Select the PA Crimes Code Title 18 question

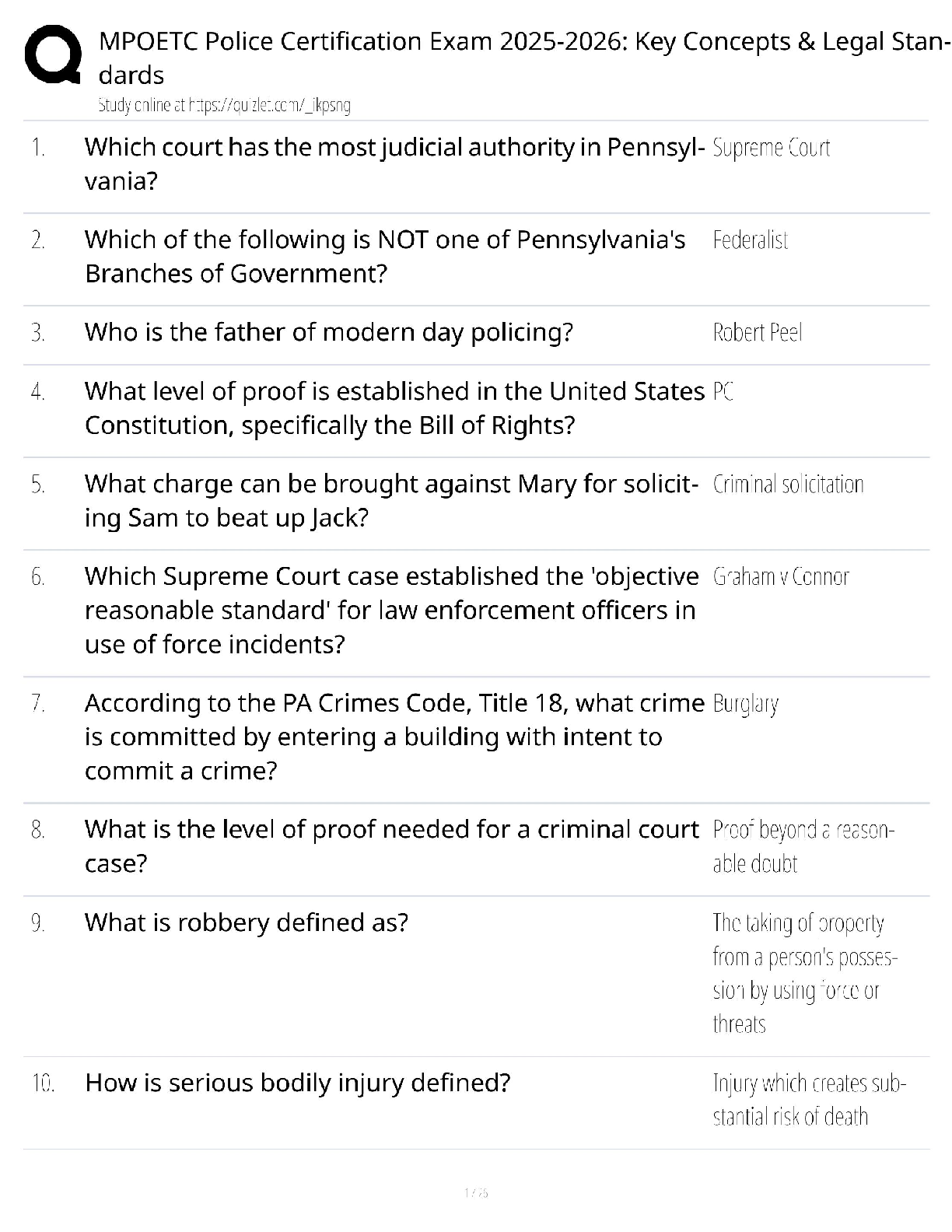pyautogui.click(x=394, y=736)
